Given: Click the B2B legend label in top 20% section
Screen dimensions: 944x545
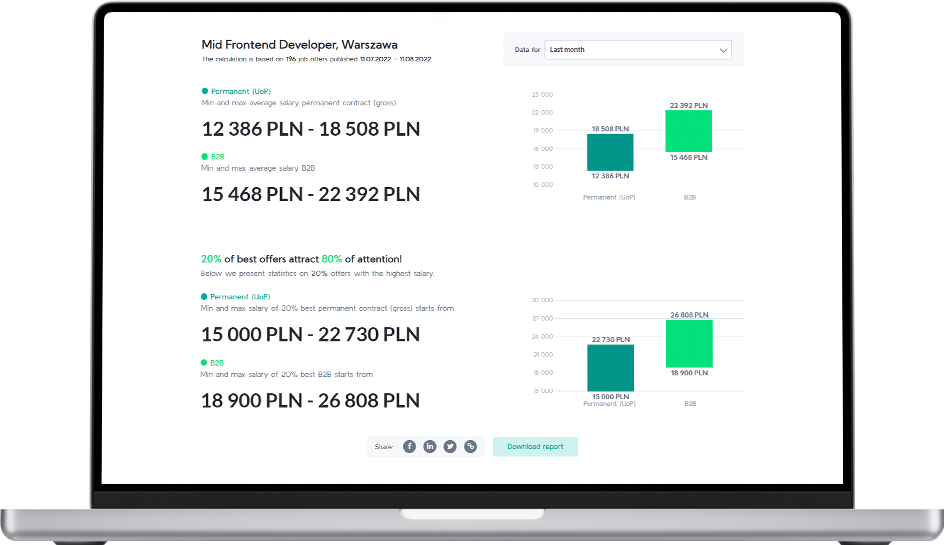Looking at the screenshot, I should click(217, 363).
